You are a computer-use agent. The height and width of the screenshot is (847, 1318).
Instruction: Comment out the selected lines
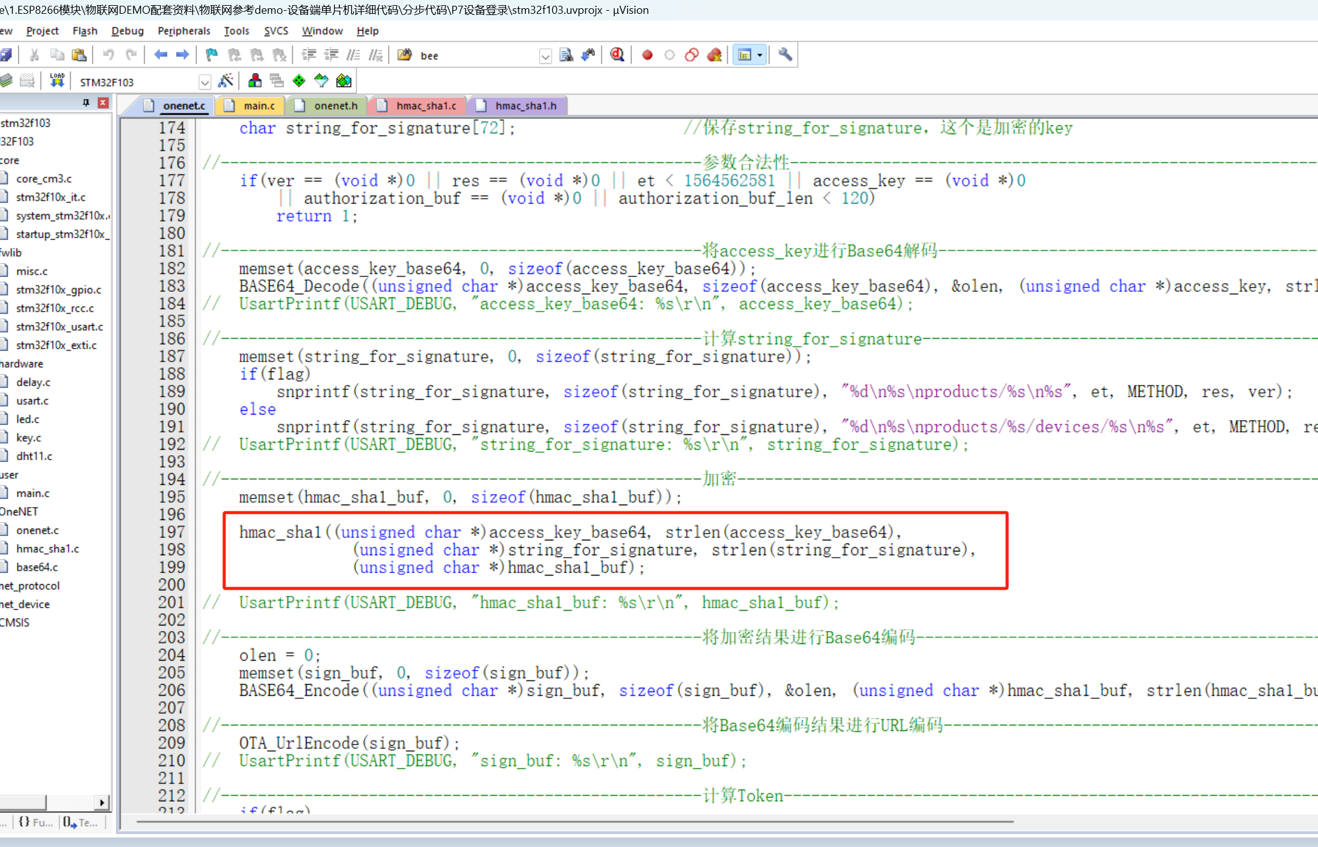(x=353, y=55)
